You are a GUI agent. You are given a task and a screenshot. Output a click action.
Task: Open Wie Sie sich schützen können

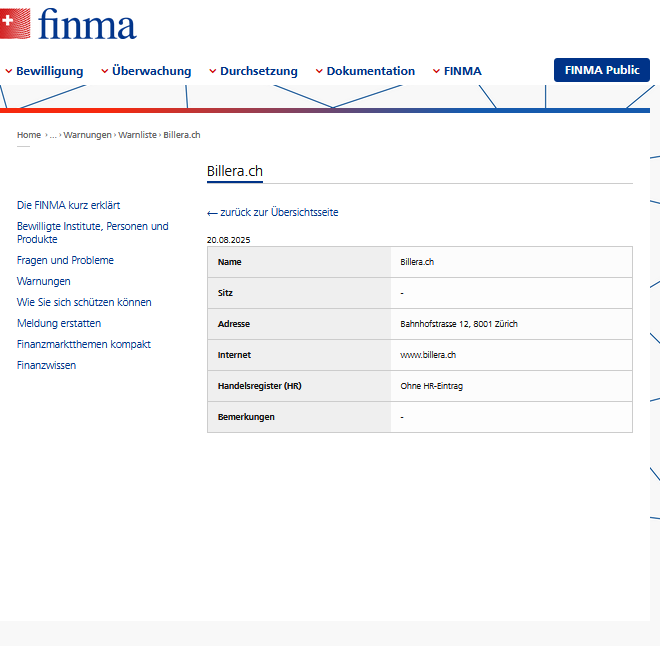point(84,302)
